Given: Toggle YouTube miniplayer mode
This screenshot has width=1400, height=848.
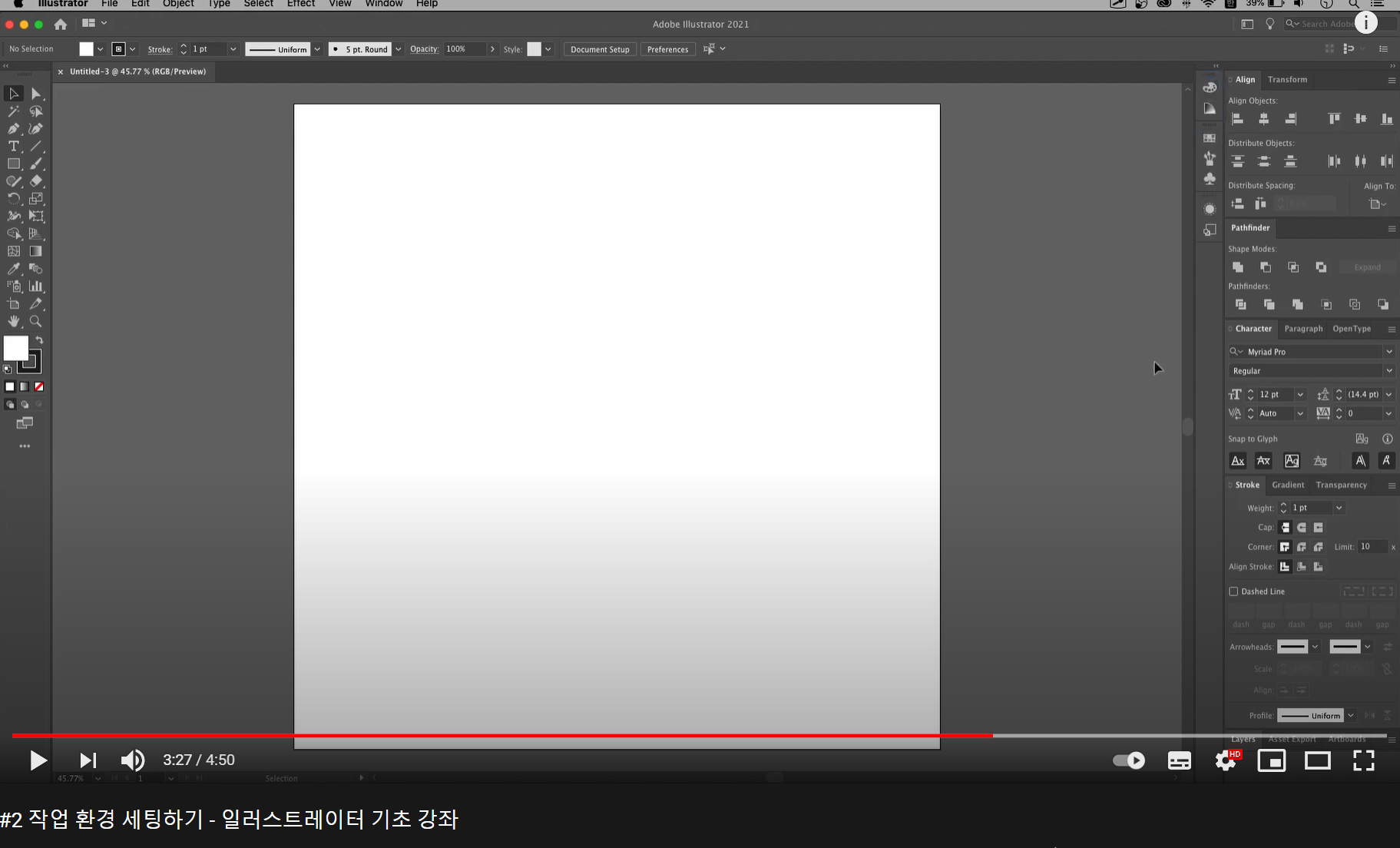Looking at the screenshot, I should point(1272,760).
